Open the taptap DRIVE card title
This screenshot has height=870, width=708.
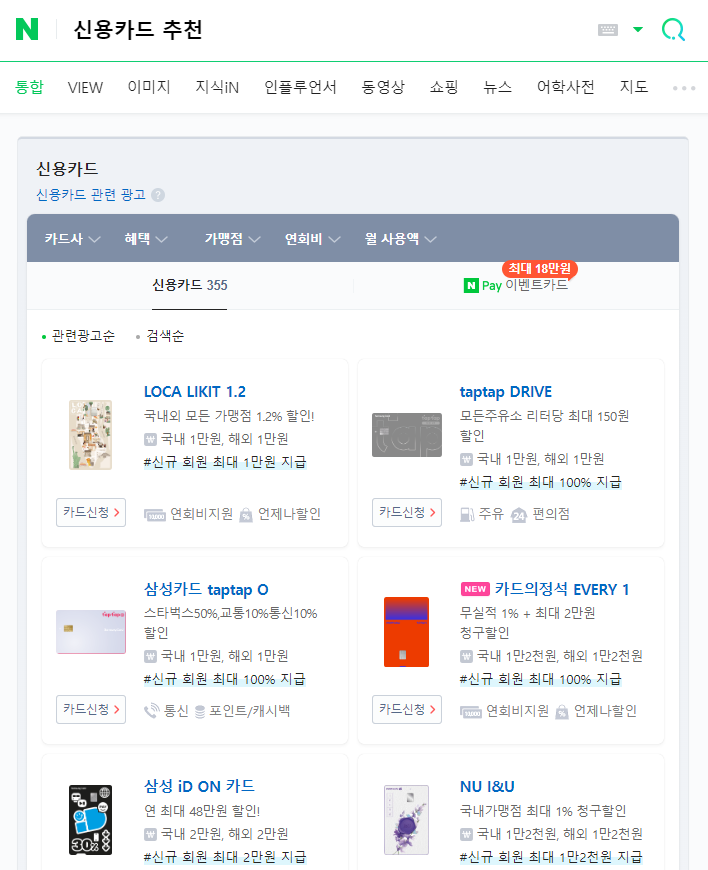506,392
